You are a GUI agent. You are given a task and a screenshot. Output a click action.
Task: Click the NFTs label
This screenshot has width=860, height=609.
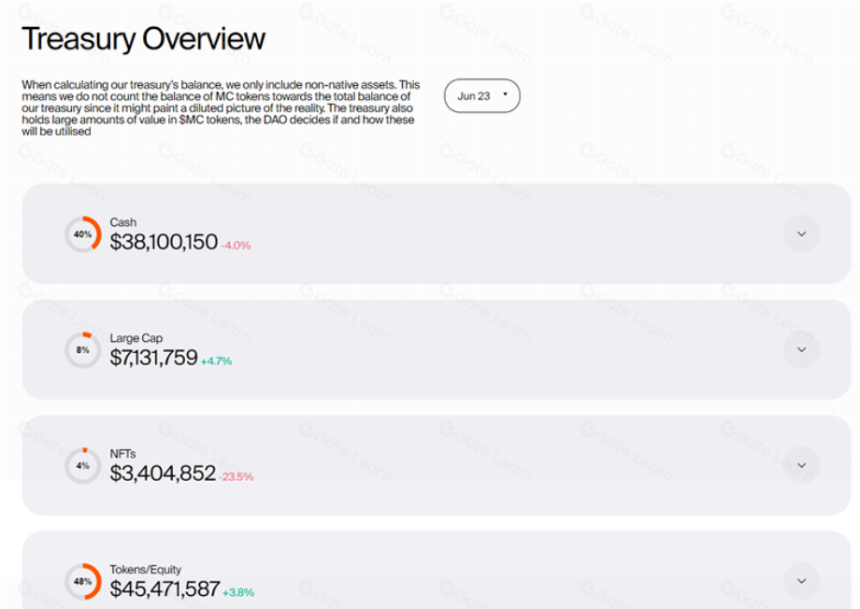click(x=123, y=454)
